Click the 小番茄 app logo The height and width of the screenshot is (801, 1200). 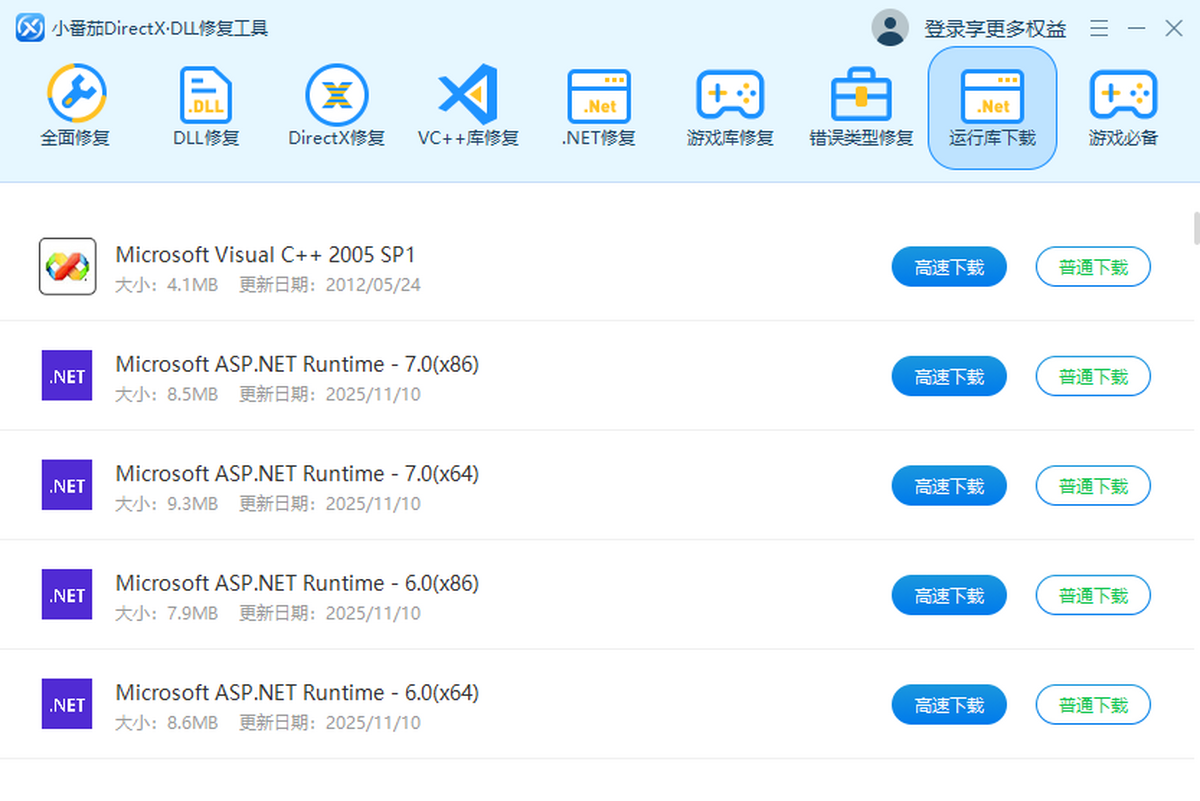[29, 28]
